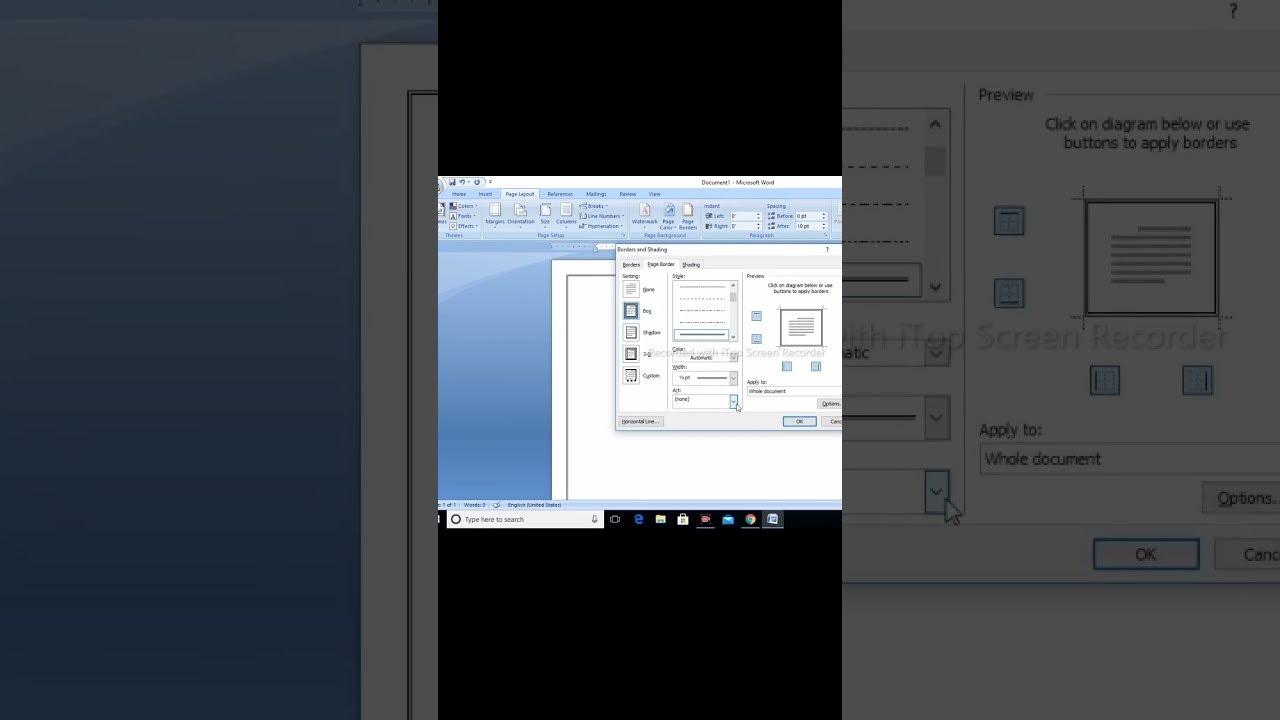Select the dotted line style at top of list

(x=702, y=287)
